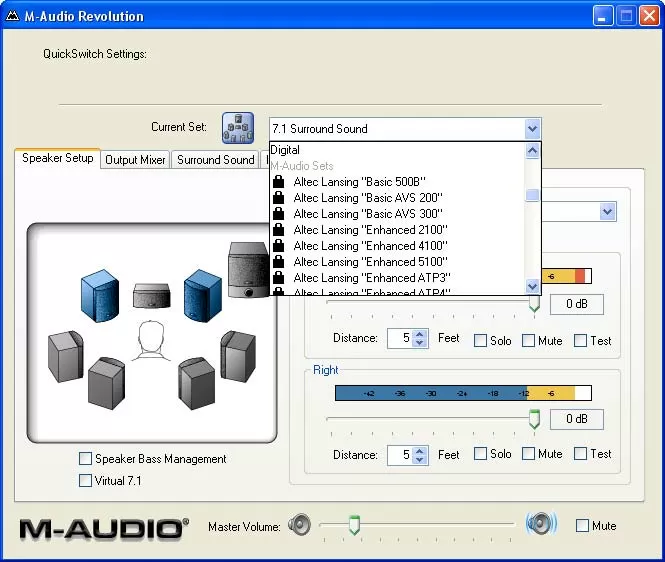Select the subwoofer speaker
Screen dimensions: 665x562
tap(249, 270)
